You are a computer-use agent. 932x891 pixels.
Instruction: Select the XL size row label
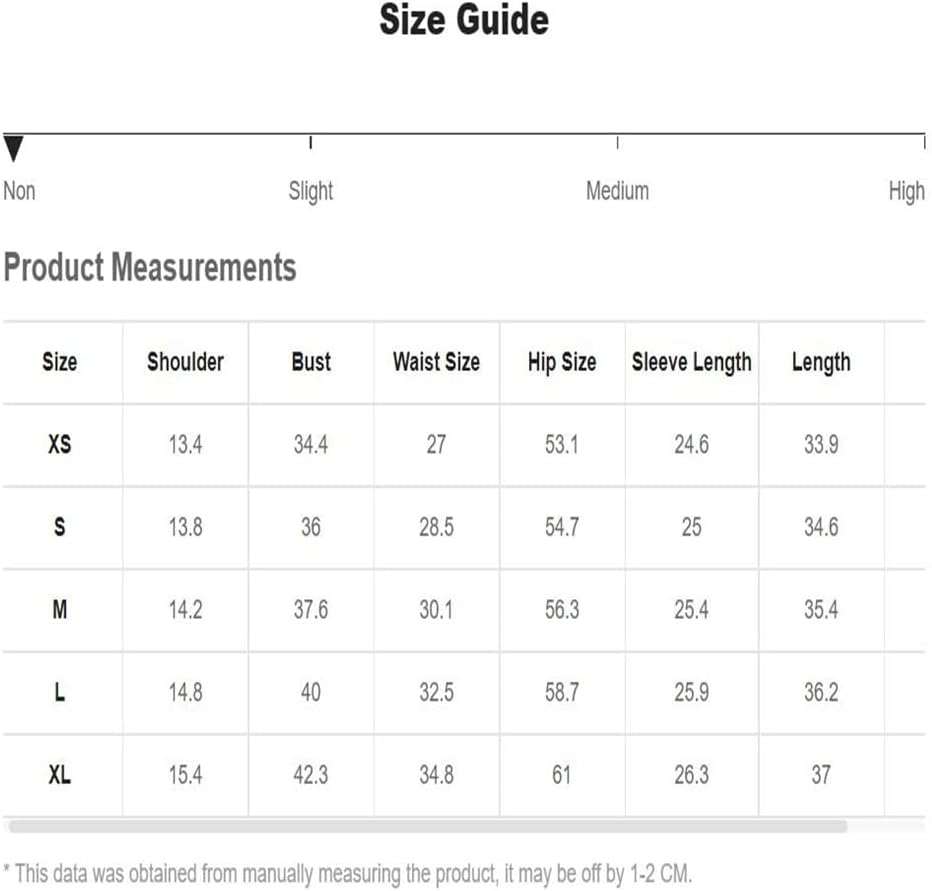[59, 774]
